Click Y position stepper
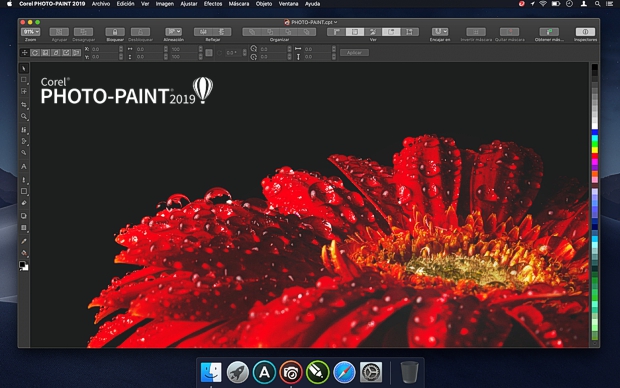Image resolution: width=620 pixels, height=388 pixels. pos(121,57)
